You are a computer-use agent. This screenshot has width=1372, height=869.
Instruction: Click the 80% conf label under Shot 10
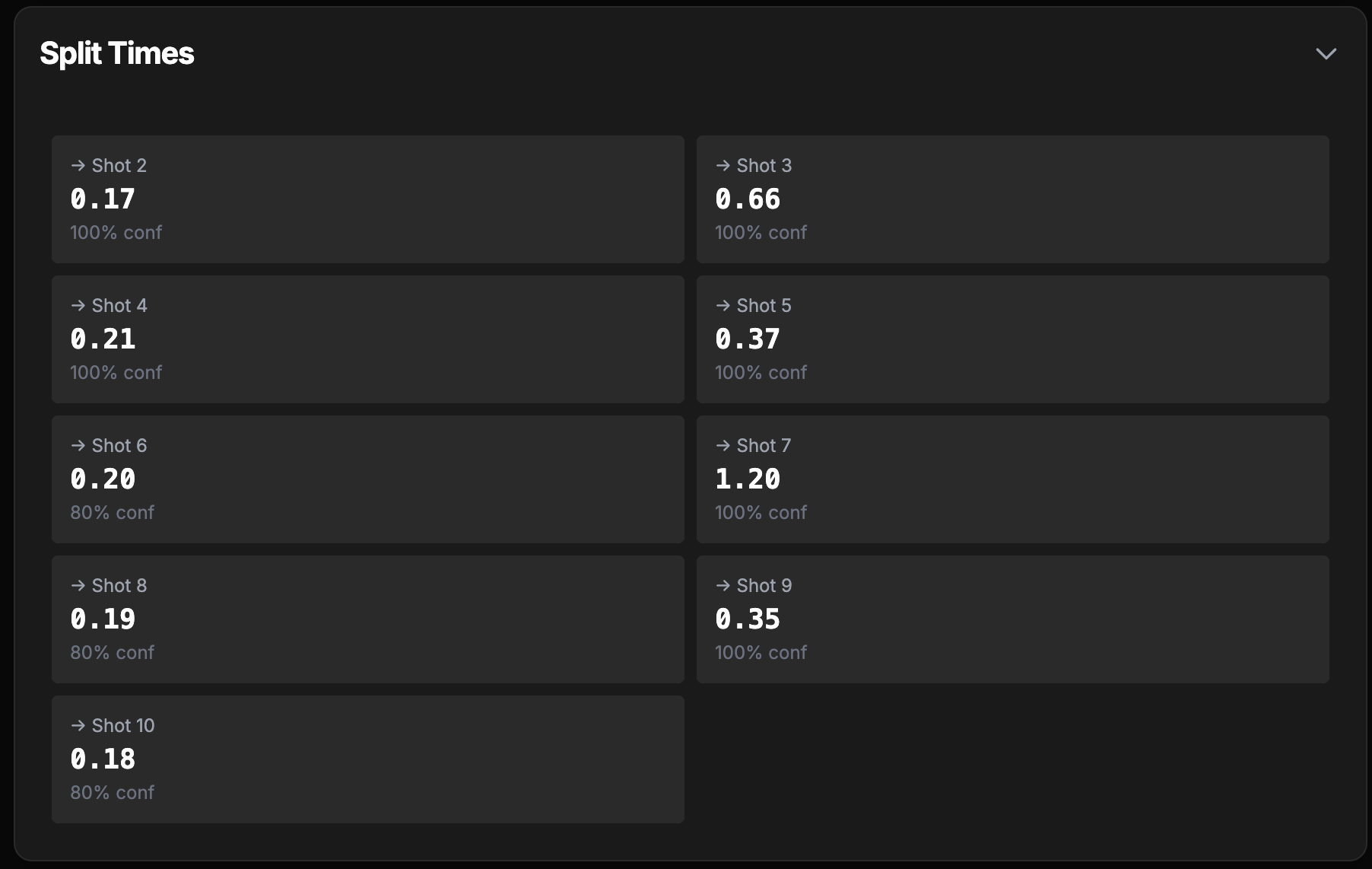pyautogui.click(x=113, y=792)
